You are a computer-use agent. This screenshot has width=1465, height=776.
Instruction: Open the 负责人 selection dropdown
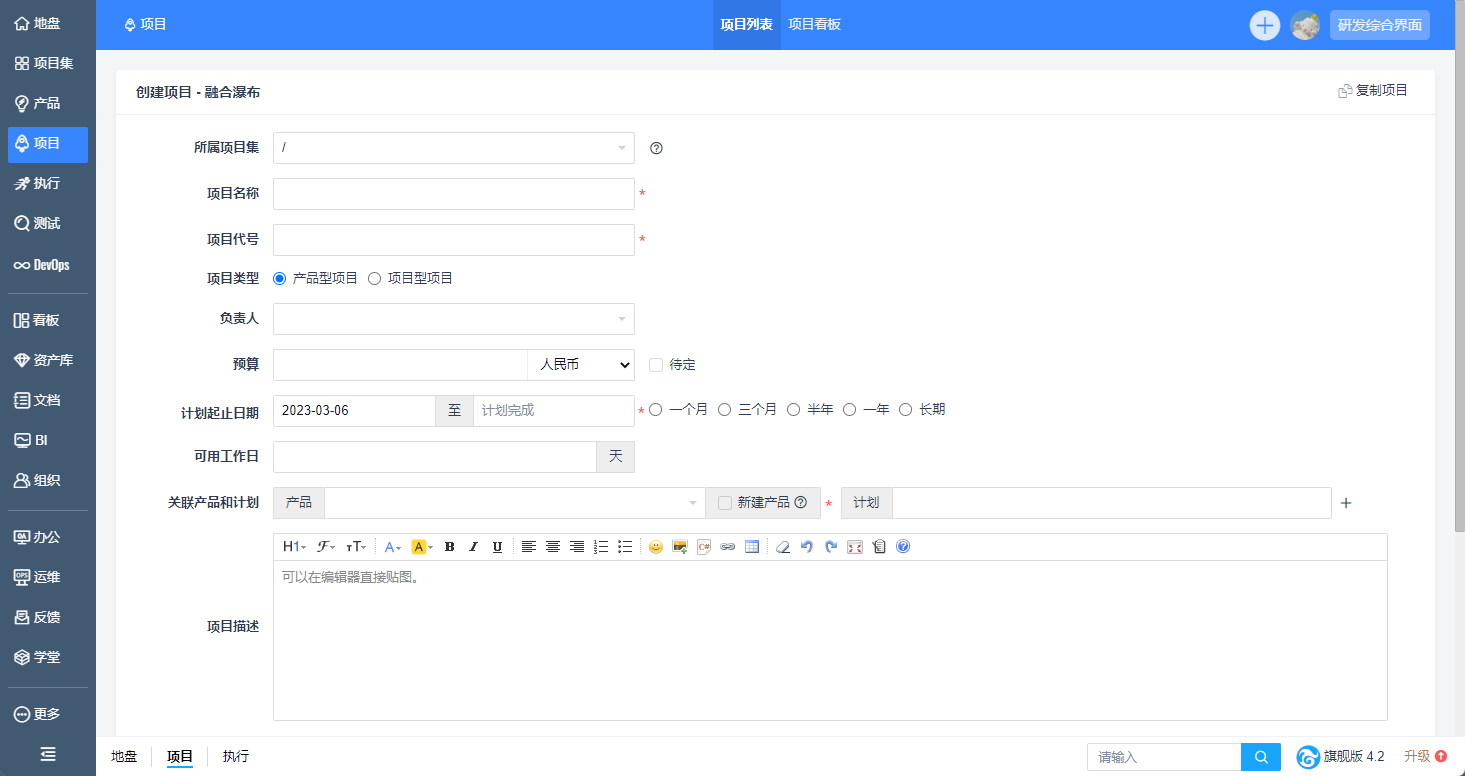tap(453, 319)
